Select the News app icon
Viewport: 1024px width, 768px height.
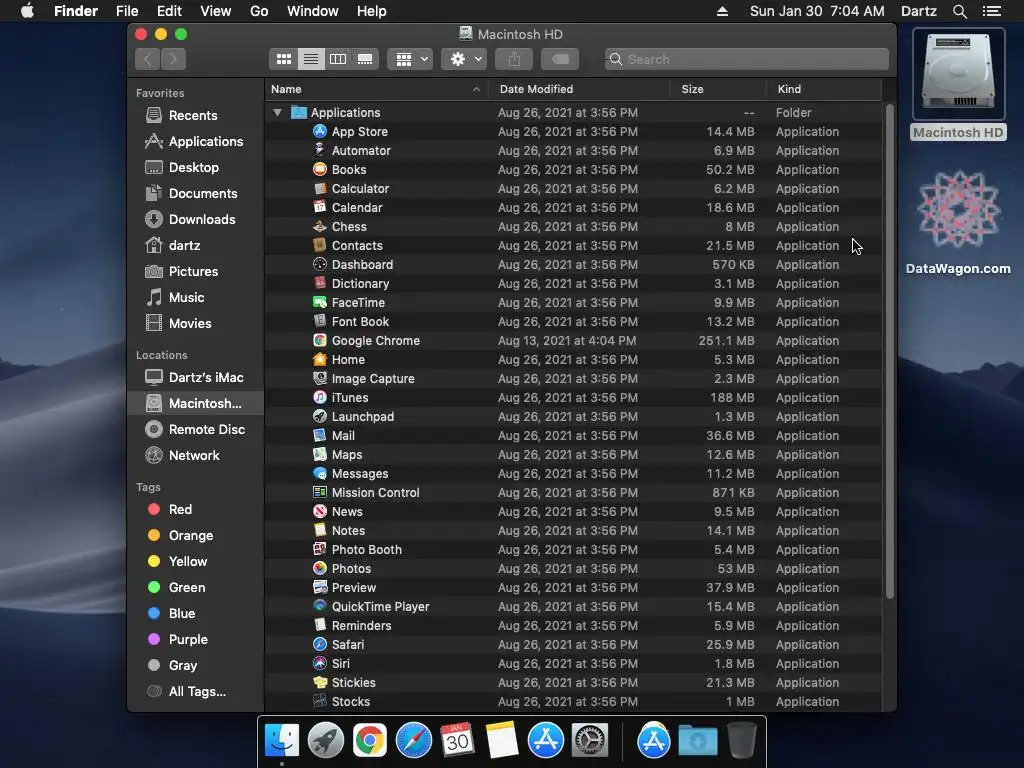click(319, 511)
